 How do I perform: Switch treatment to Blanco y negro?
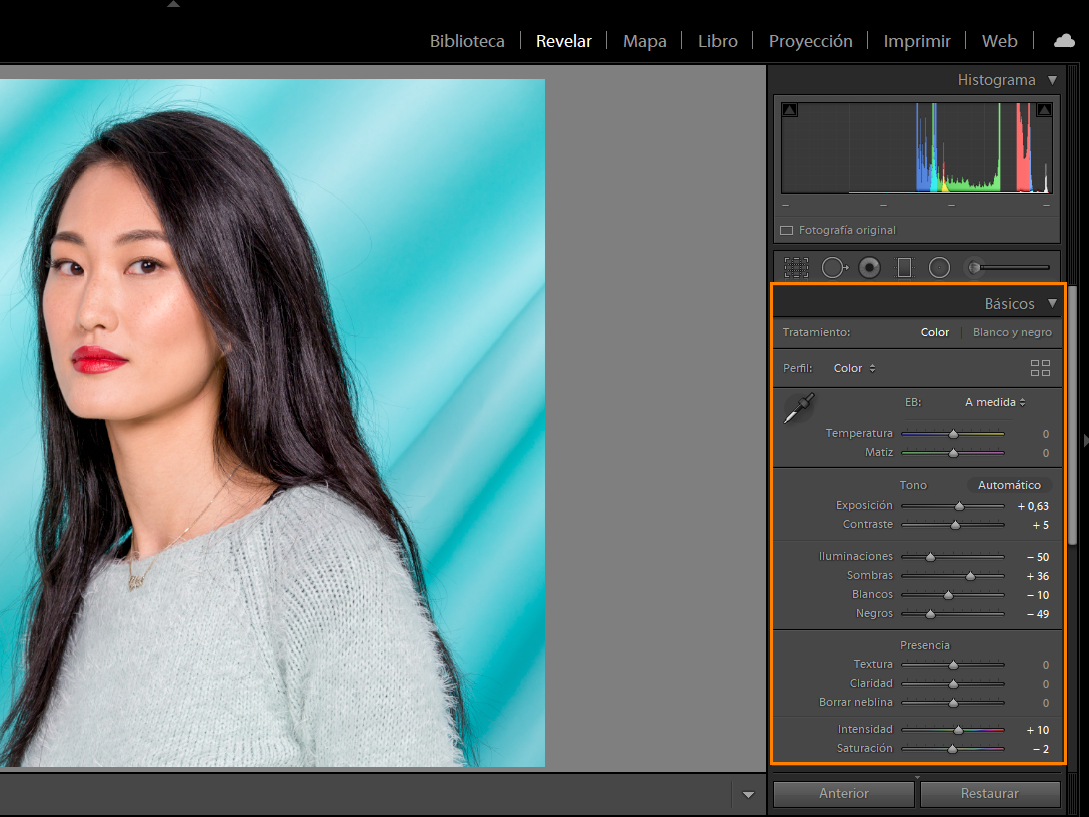pos(1012,332)
